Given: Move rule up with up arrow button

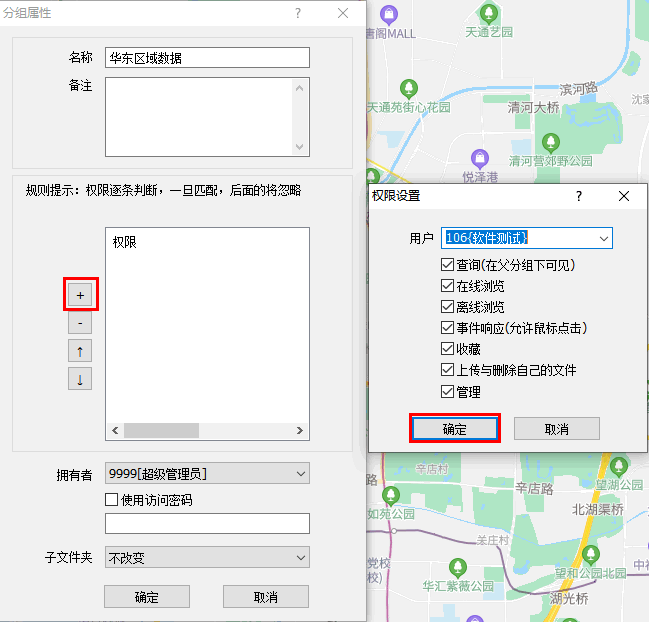Looking at the screenshot, I should point(80,351).
